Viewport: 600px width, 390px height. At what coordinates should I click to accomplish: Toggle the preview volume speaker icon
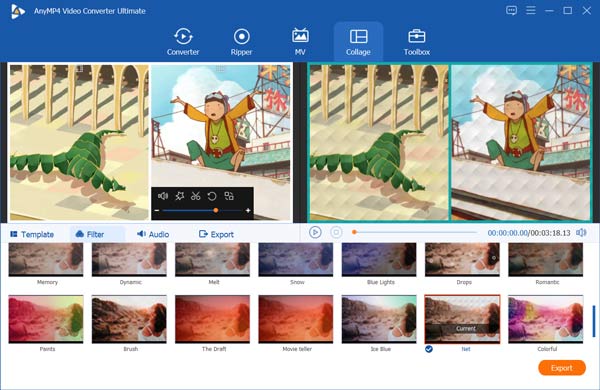[x=581, y=233]
